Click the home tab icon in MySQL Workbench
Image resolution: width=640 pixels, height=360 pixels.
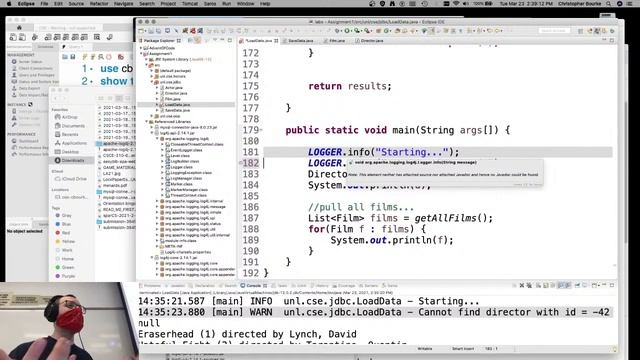[x=19, y=27]
